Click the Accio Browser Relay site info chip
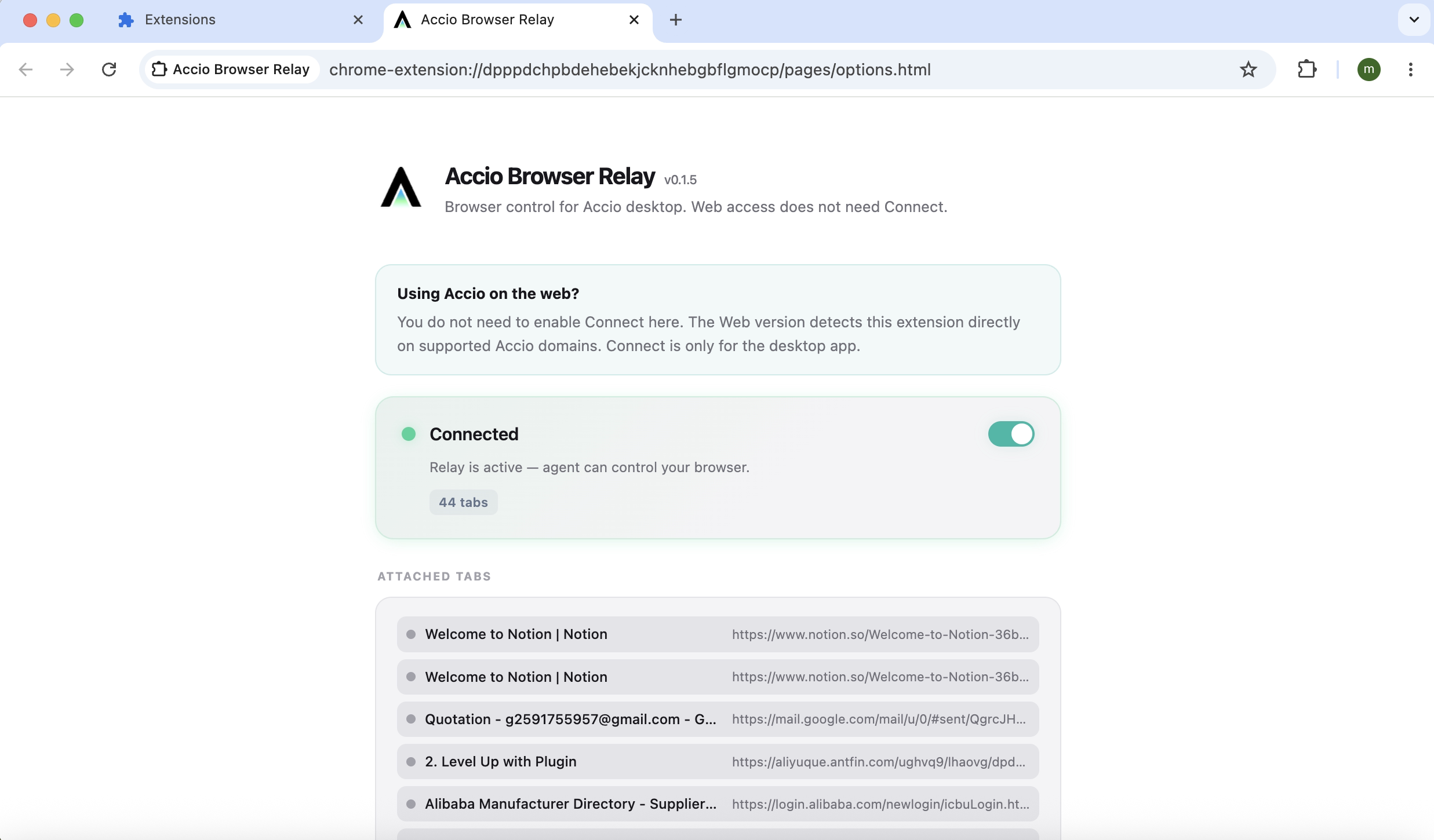Screen dimensions: 1434x840 232,70
